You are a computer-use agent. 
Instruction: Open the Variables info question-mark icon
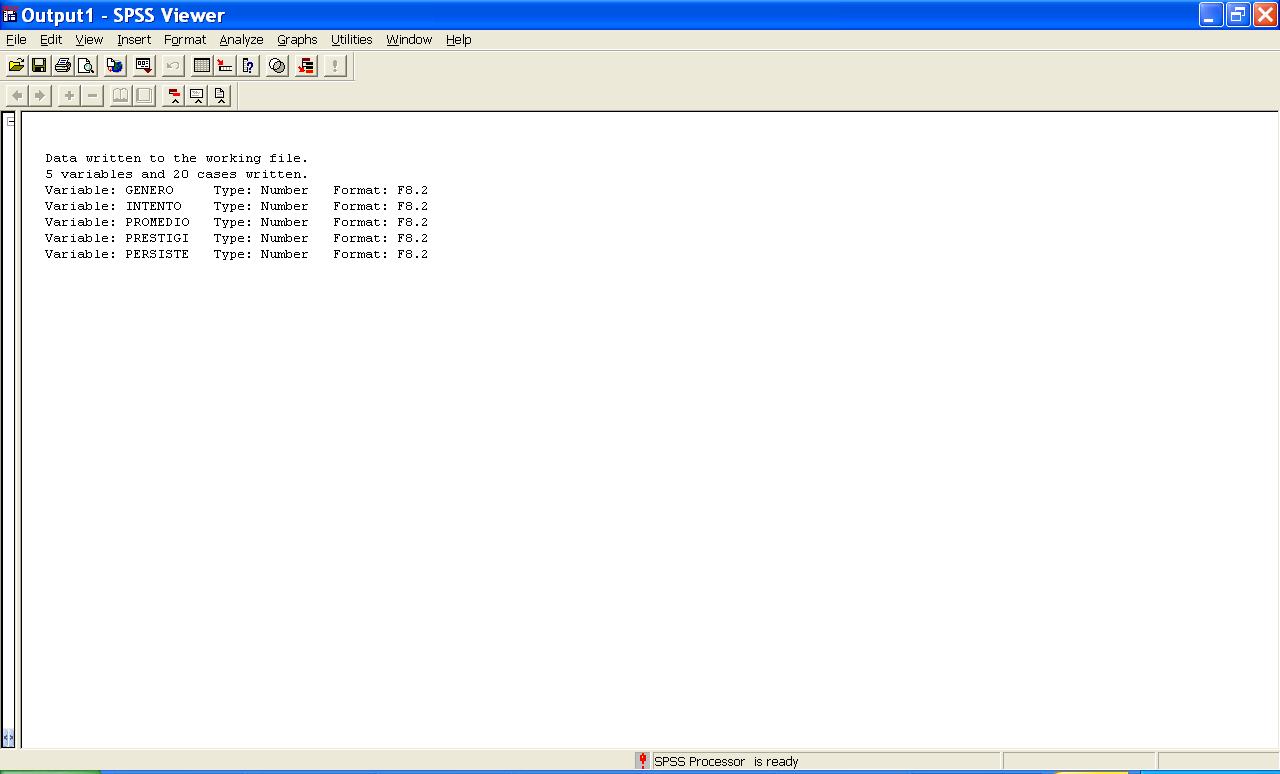[249, 66]
